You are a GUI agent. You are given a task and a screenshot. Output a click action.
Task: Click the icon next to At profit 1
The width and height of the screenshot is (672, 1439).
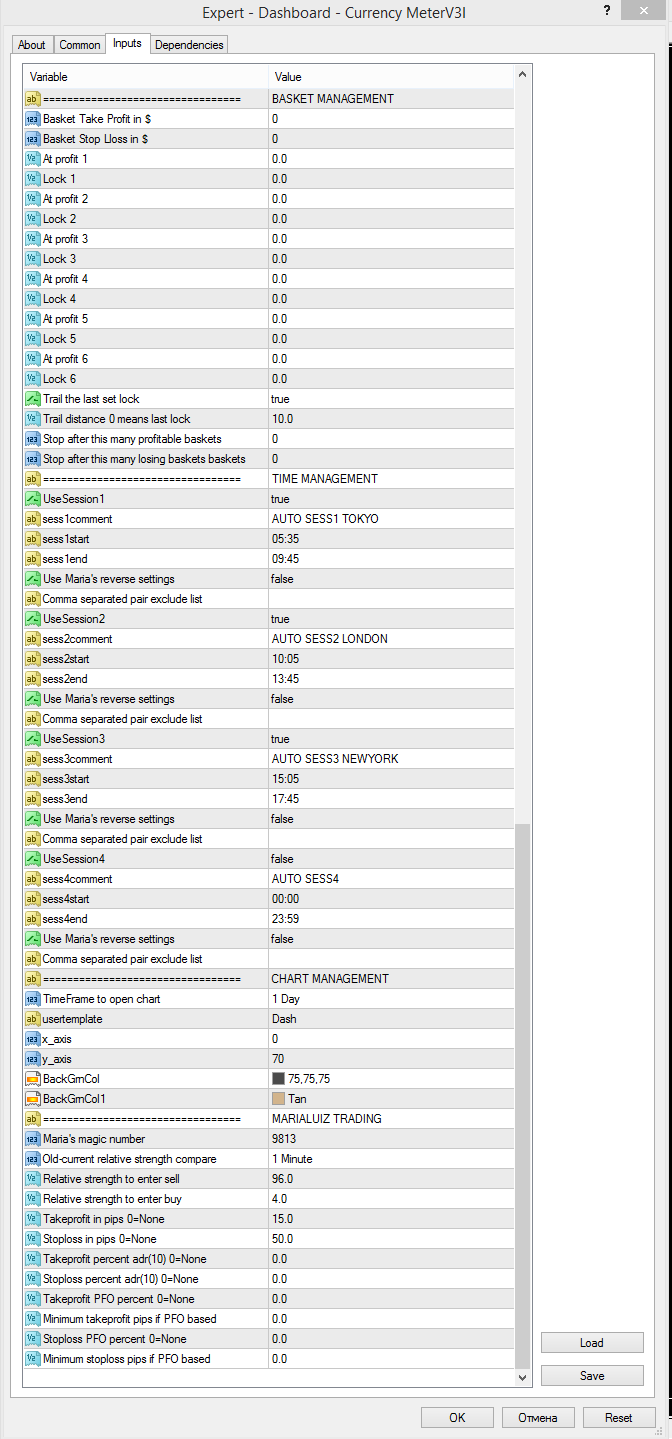click(32, 159)
